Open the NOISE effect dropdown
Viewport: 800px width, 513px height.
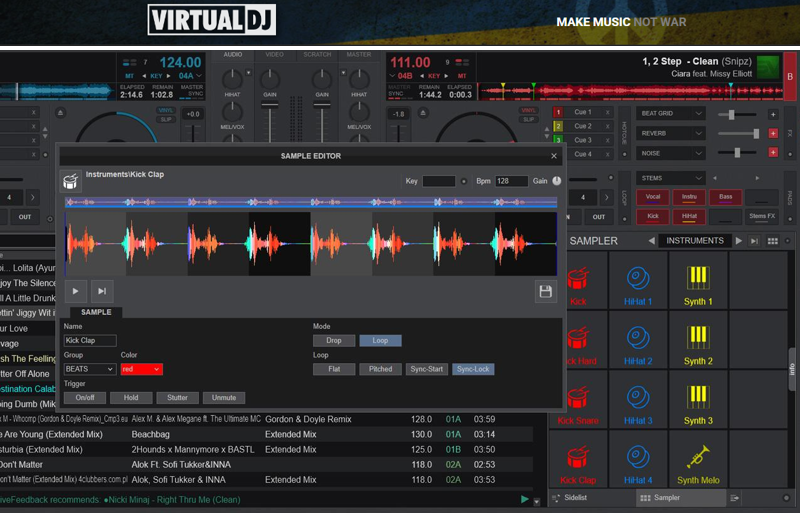(670, 153)
